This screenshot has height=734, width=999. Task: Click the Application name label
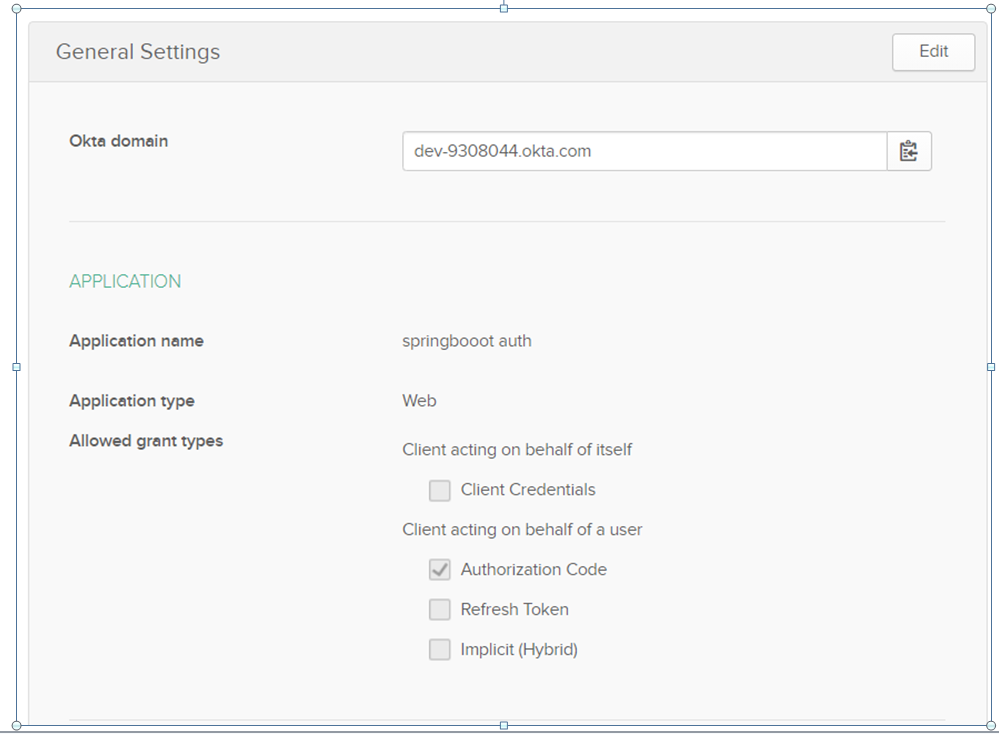coord(136,340)
